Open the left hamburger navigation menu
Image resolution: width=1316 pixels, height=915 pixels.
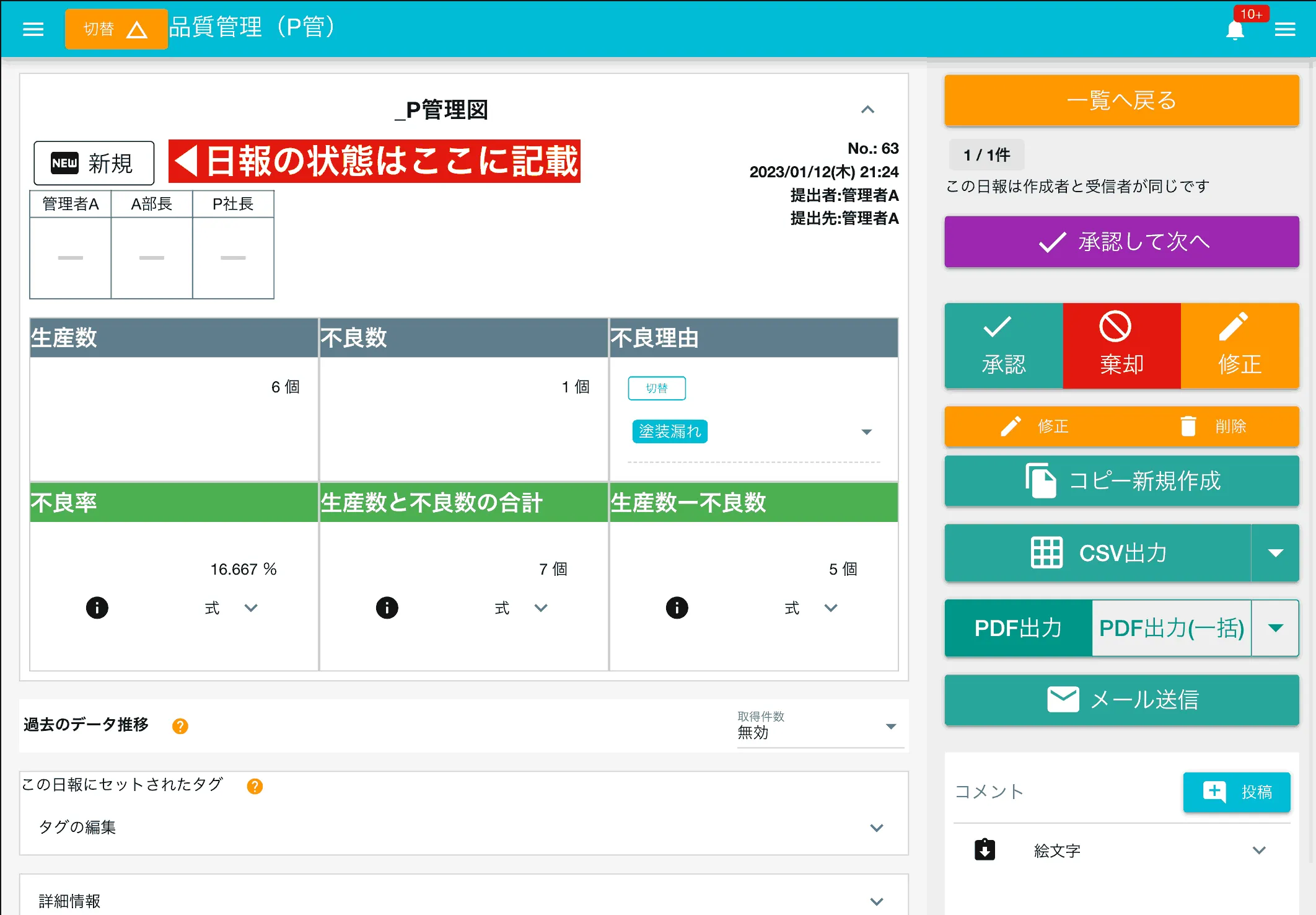pos(33,29)
